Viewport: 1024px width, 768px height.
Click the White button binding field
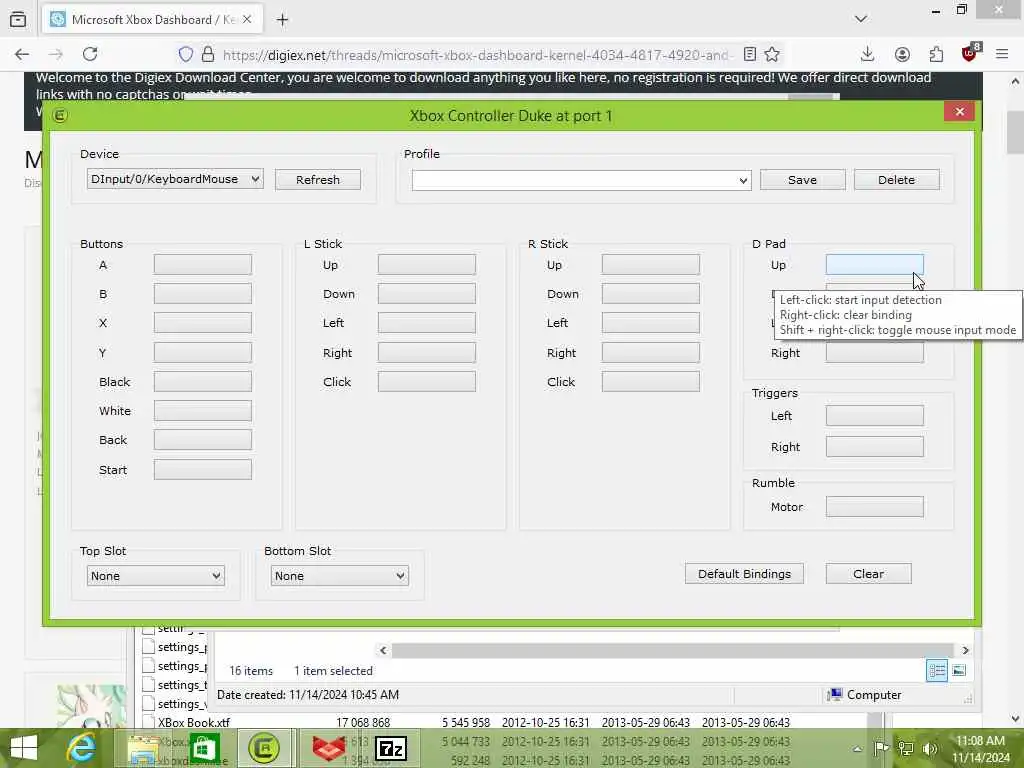click(202, 410)
